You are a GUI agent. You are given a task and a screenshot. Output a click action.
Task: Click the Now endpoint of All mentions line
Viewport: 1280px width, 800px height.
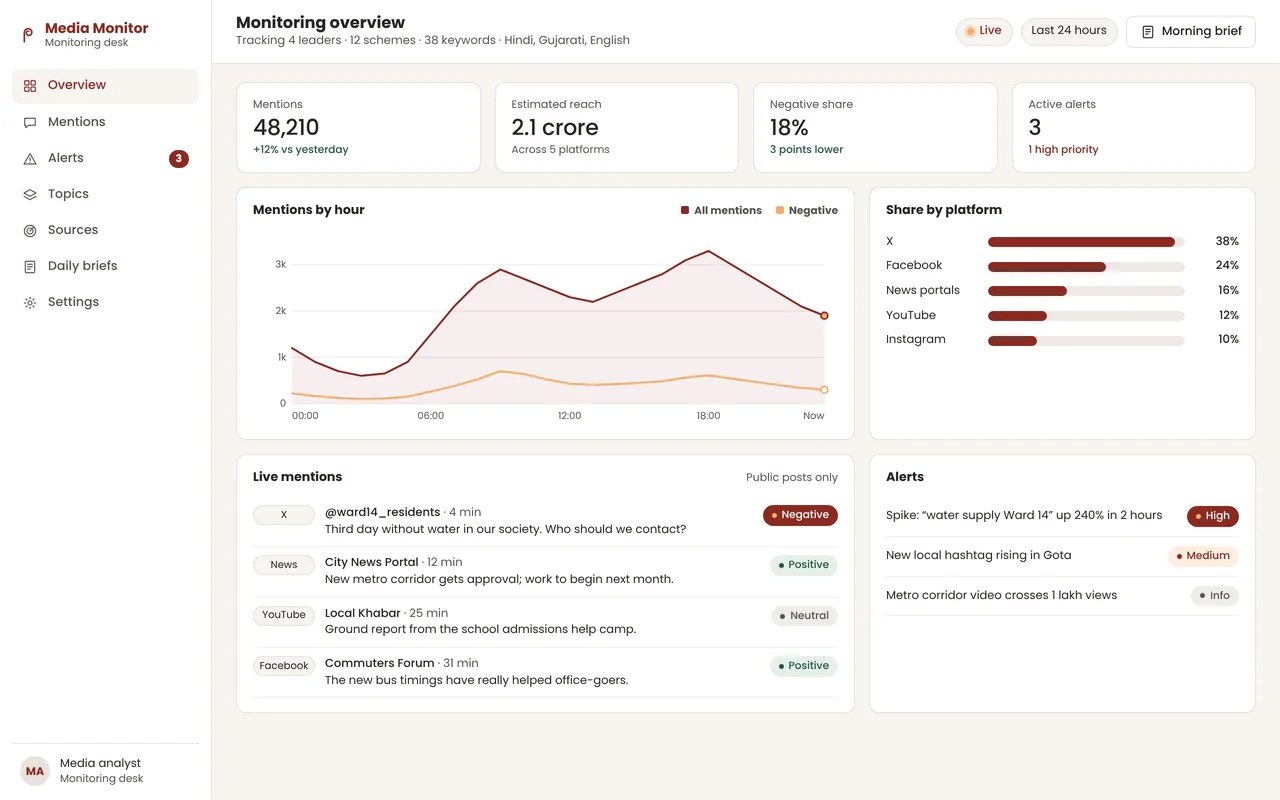pyautogui.click(x=824, y=316)
